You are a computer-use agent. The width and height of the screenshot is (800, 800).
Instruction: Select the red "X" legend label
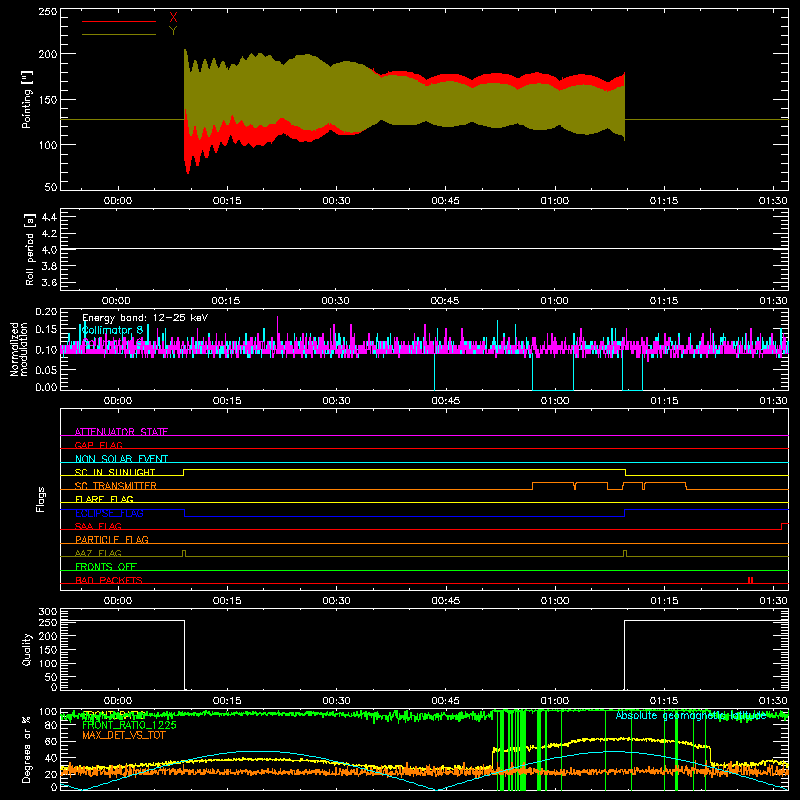173,18
